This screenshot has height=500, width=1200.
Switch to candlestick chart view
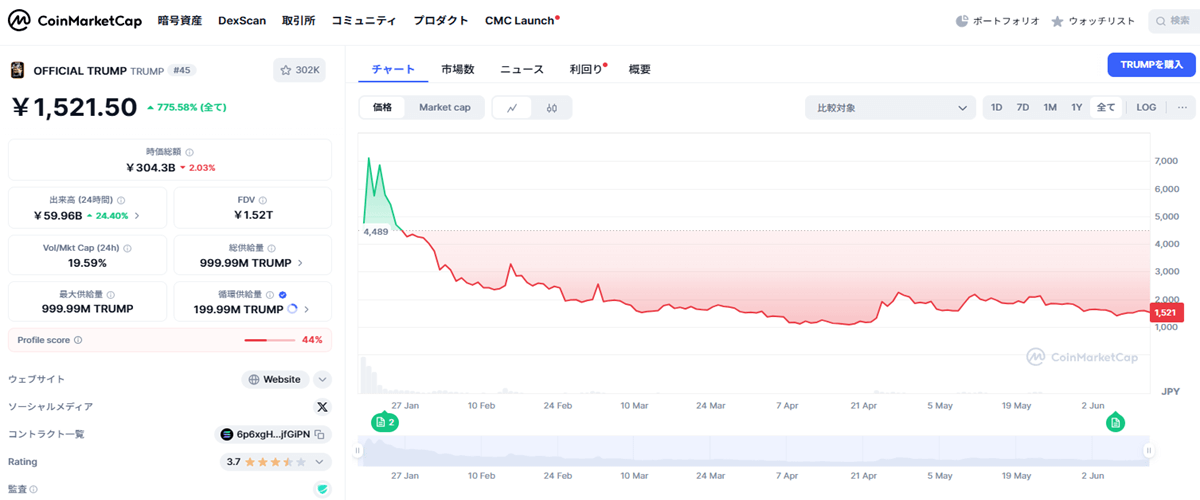[x=551, y=107]
